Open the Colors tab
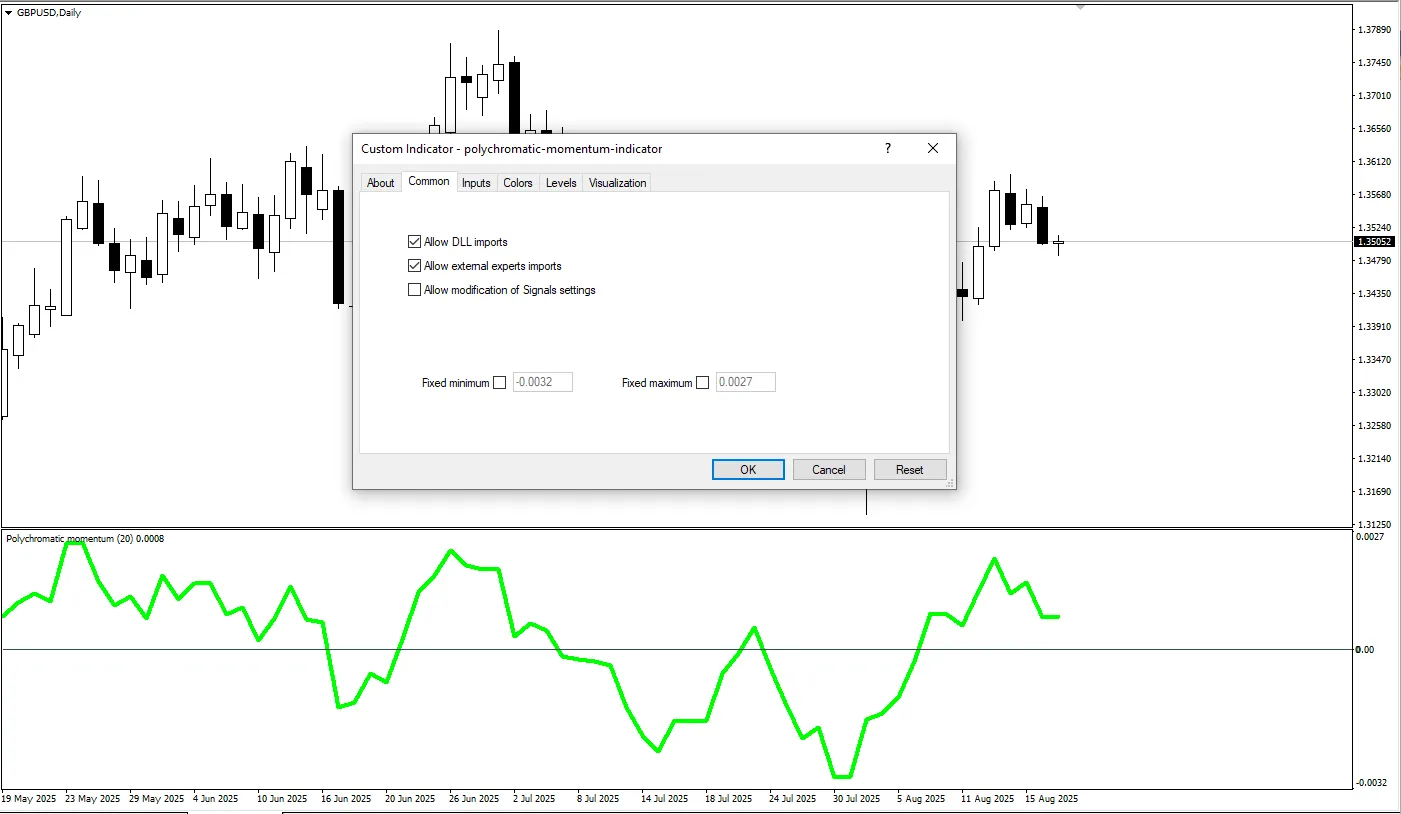1401x814 pixels. [517, 182]
